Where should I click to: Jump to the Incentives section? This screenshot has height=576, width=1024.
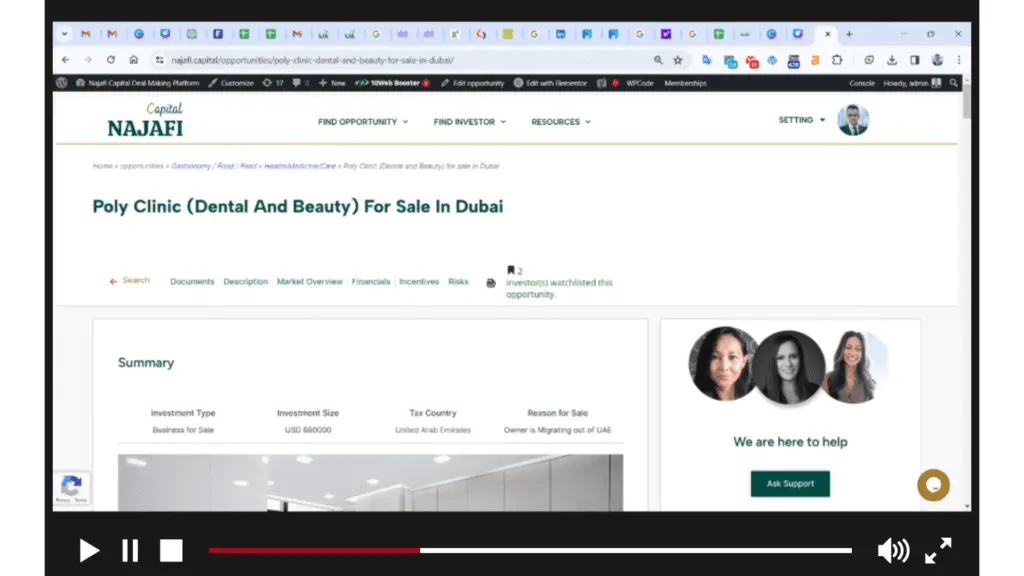point(419,281)
